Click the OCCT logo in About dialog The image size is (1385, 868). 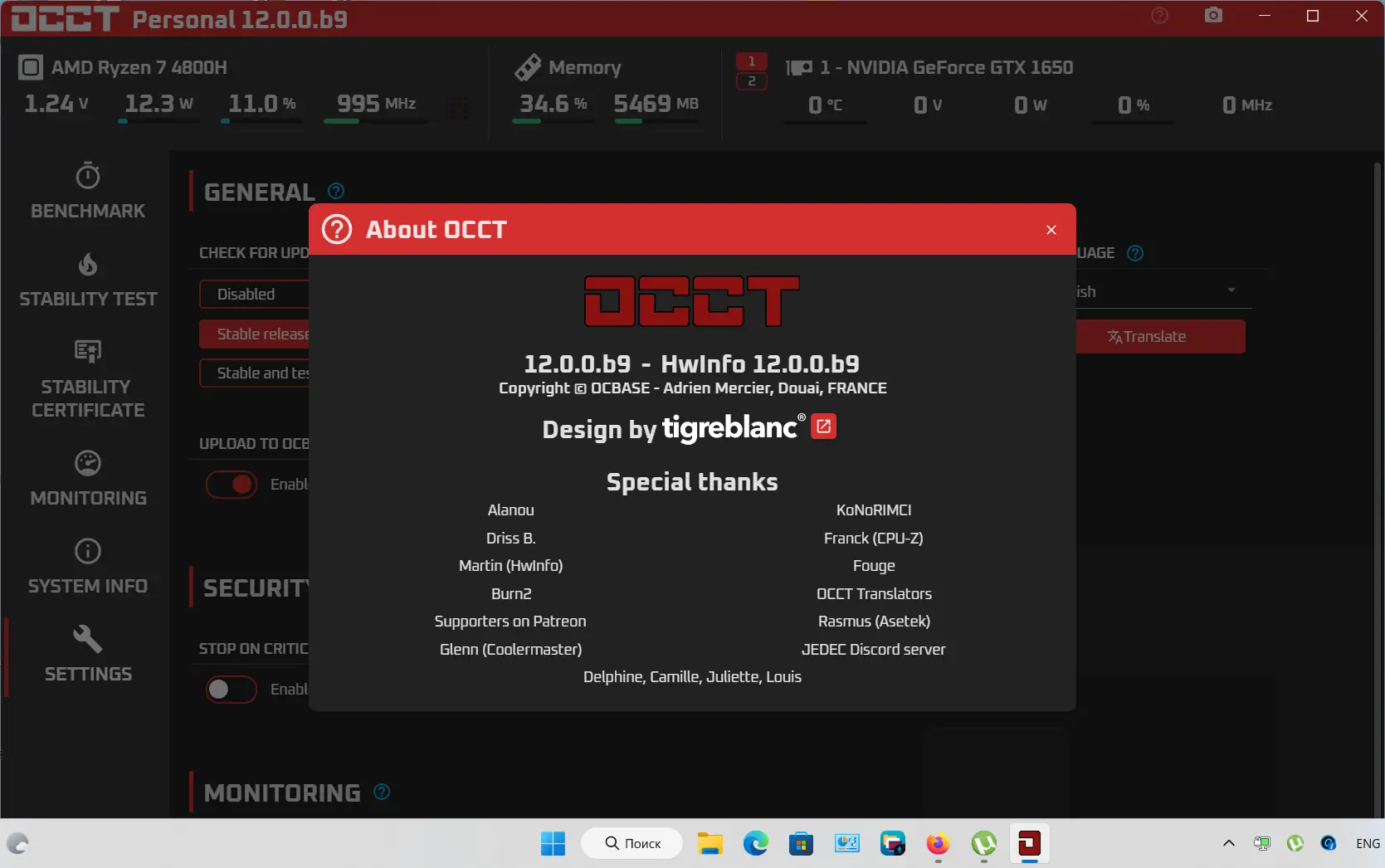[x=692, y=301]
